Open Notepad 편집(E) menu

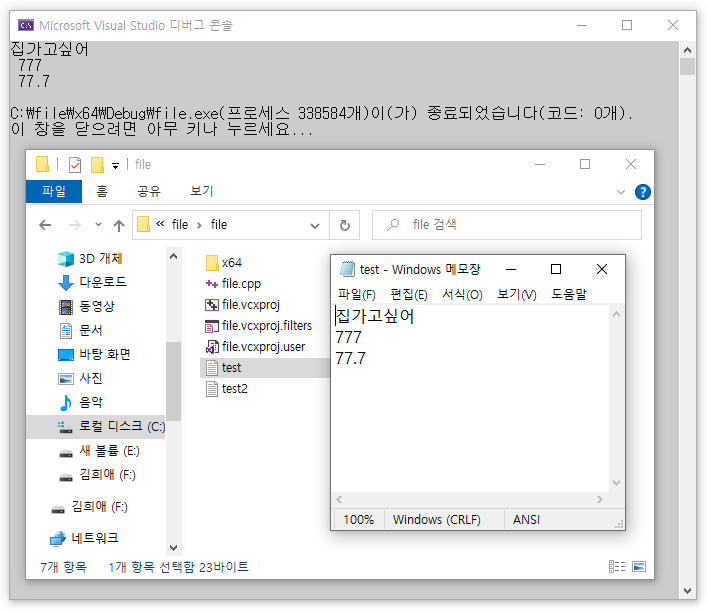coord(409,294)
